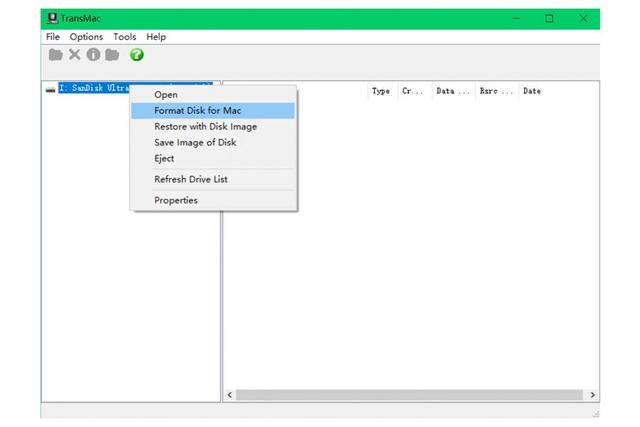Open the File menu
Screen dimensions: 640x427
pos(53,37)
